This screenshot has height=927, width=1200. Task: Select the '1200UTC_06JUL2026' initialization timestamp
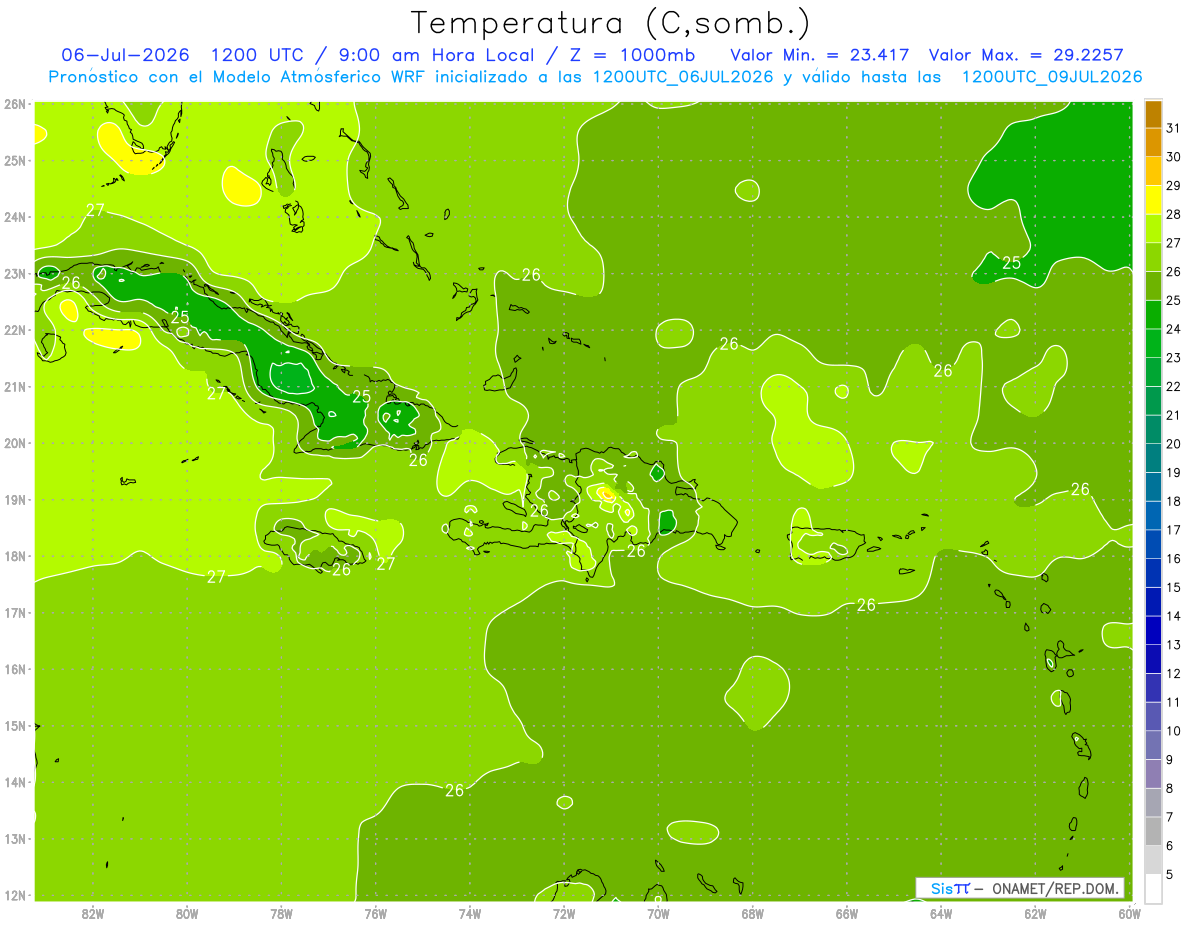point(684,77)
